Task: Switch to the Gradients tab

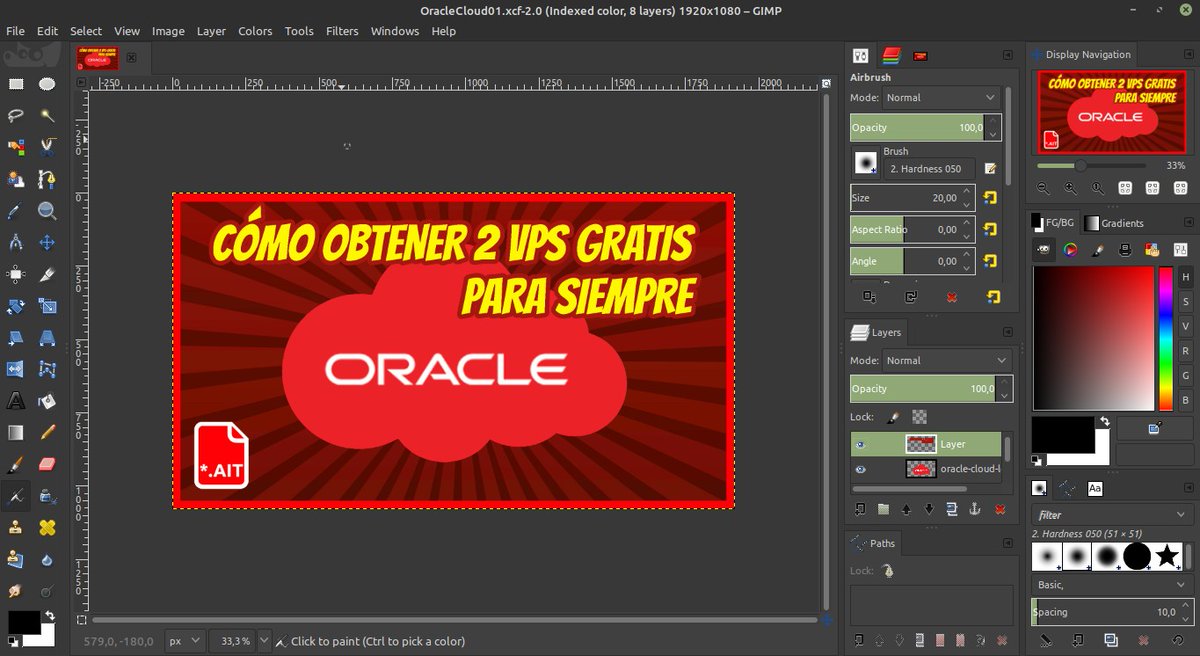Action: (x=1114, y=223)
